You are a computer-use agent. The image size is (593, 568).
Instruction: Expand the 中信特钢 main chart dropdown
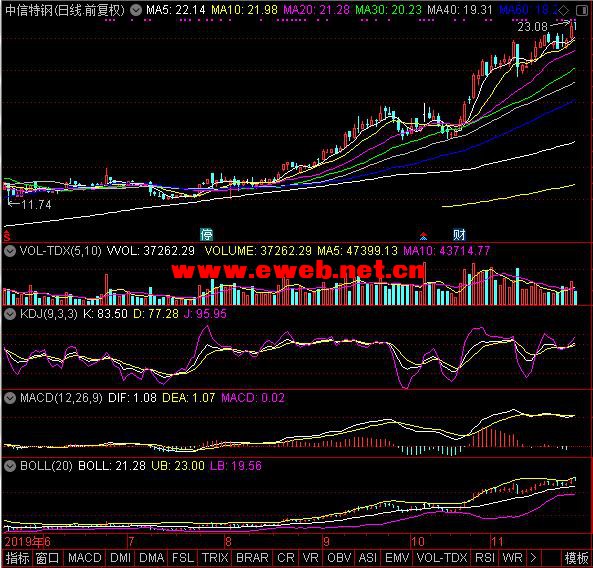(136, 10)
